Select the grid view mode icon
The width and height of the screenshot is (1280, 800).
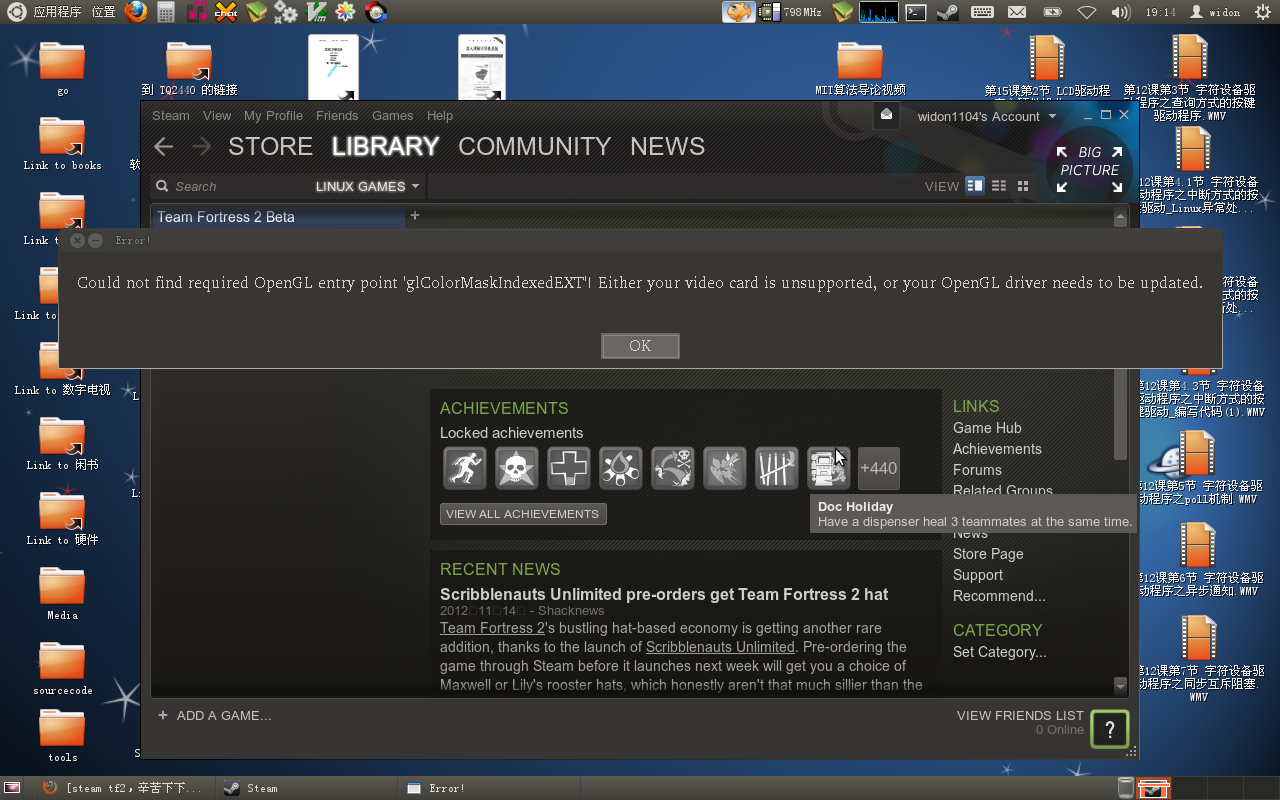pos(1022,186)
